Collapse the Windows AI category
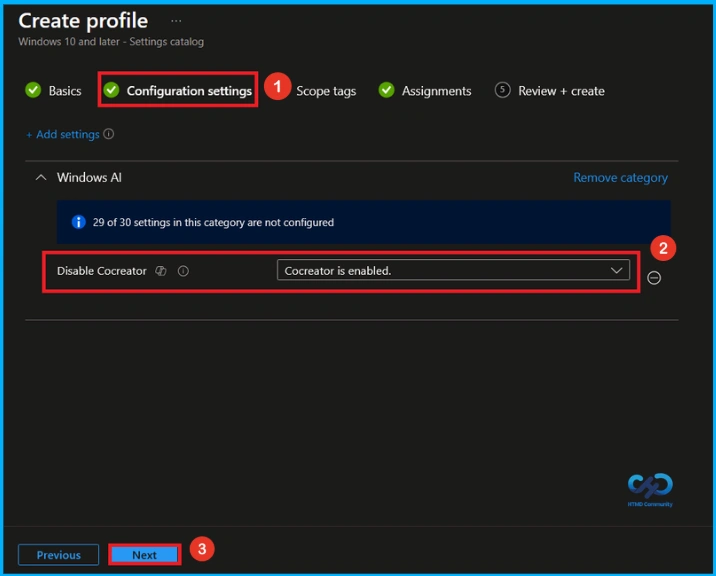Screen dimensions: 716x576 click(41, 177)
